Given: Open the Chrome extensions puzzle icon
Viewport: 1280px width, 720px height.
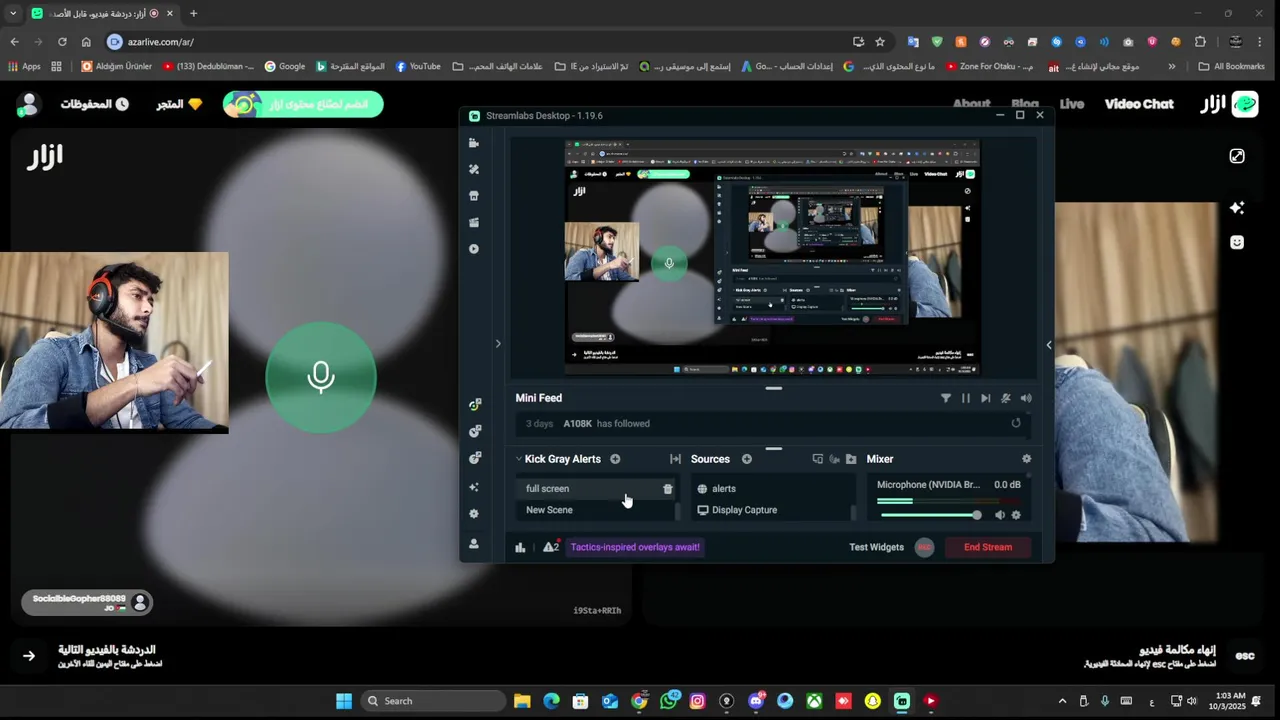Looking at the screenshot, I should click(1200, 42).
